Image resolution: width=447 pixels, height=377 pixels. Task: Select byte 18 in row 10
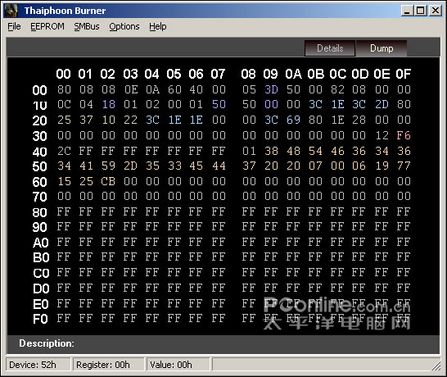[x=108, y=104]
